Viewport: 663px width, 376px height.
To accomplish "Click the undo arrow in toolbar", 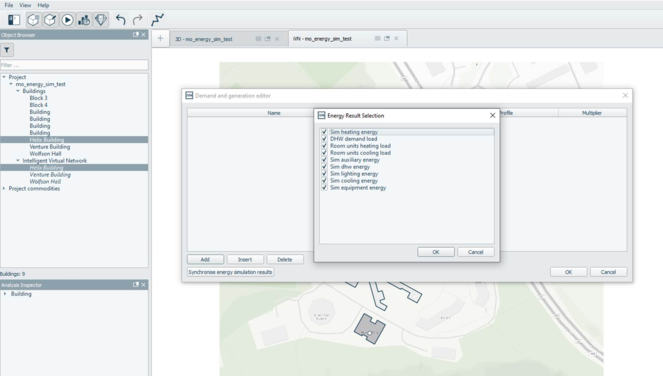I will click(x=121, y=20).
